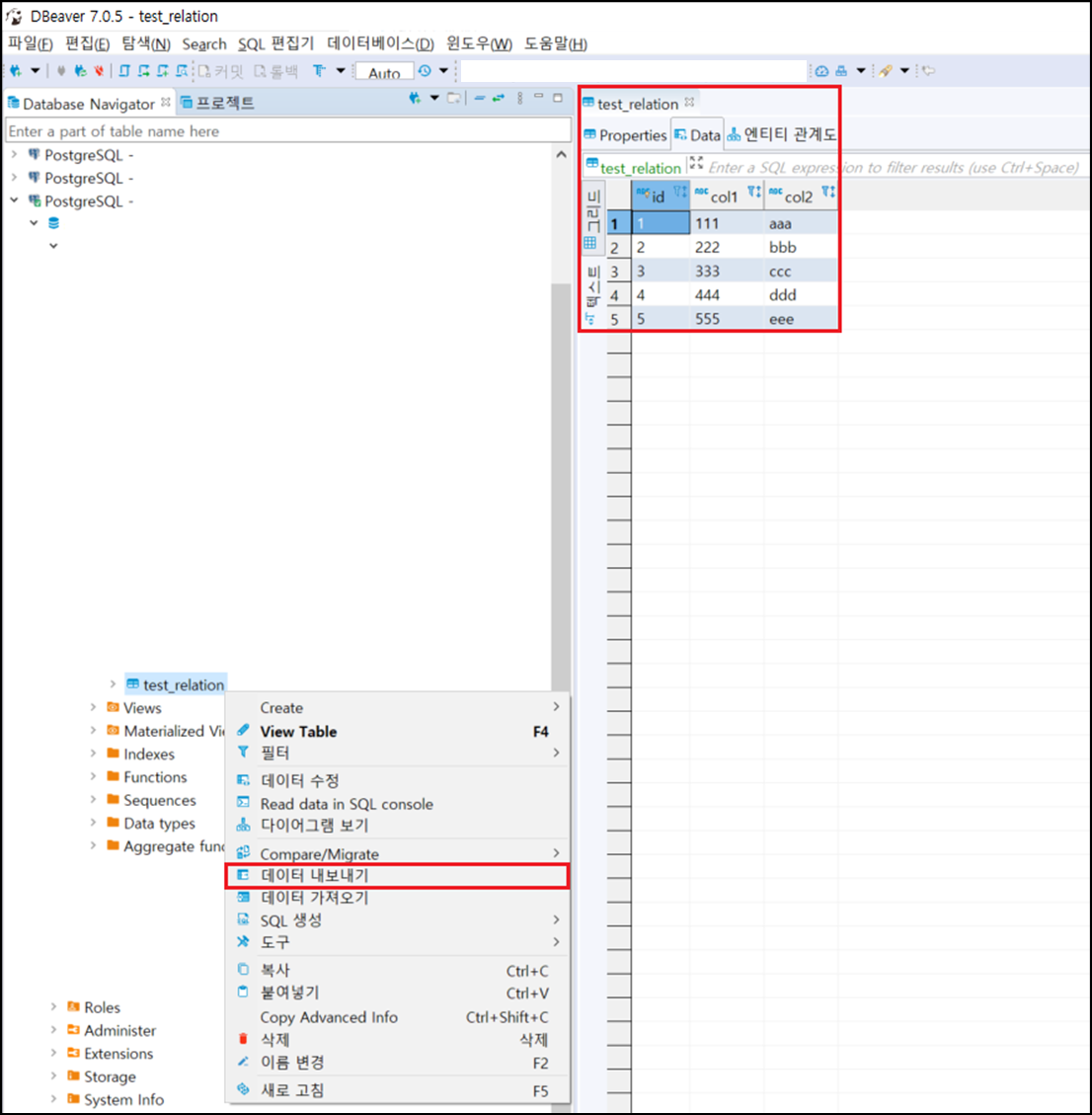
Task: Click the New SQL script toolbar icon
Action: (x=143, y=70)
